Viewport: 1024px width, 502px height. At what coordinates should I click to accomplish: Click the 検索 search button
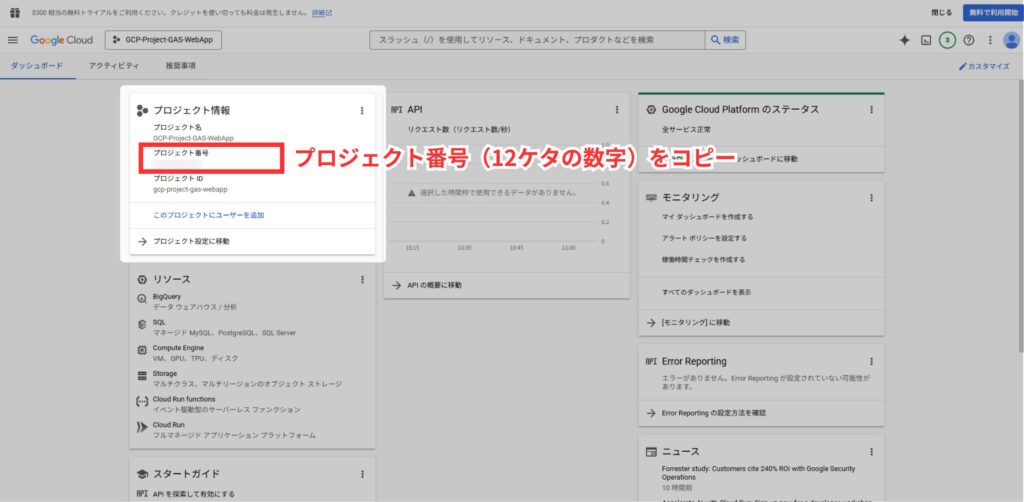(x=725, y=40)
